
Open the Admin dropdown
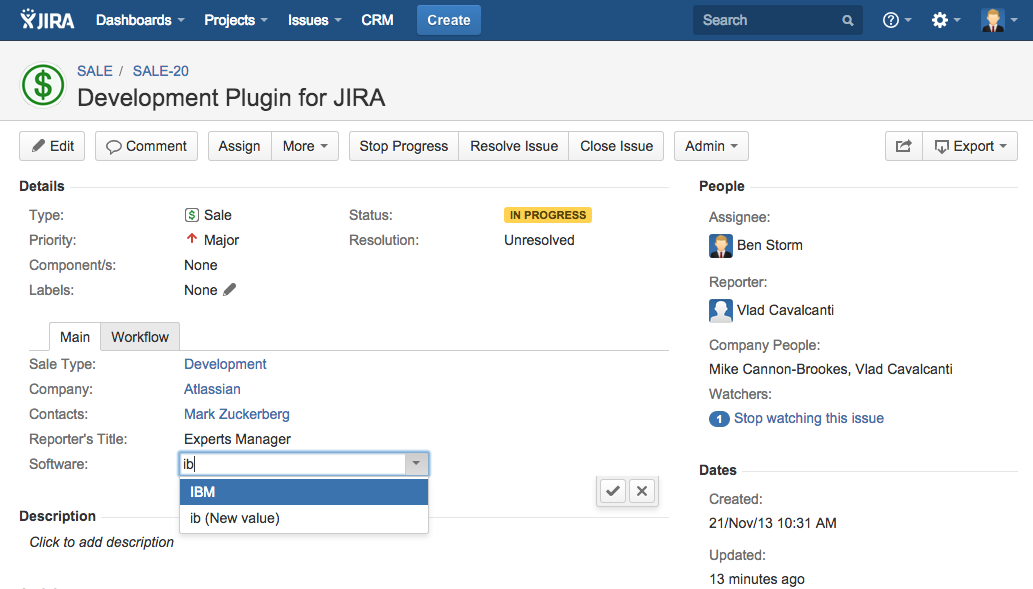pos(710,146)
